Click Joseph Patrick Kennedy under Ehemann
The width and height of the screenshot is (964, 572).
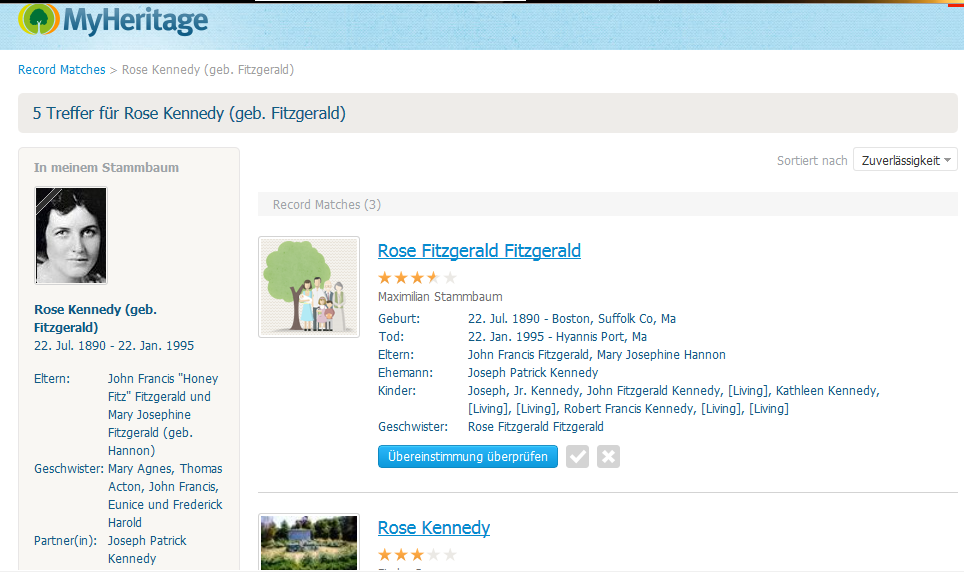(533, 373)
